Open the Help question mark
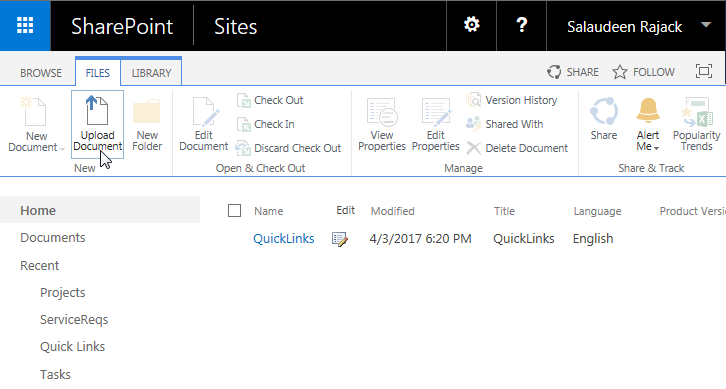This screenshot has height=389, width=726. (x=521, y=25)
